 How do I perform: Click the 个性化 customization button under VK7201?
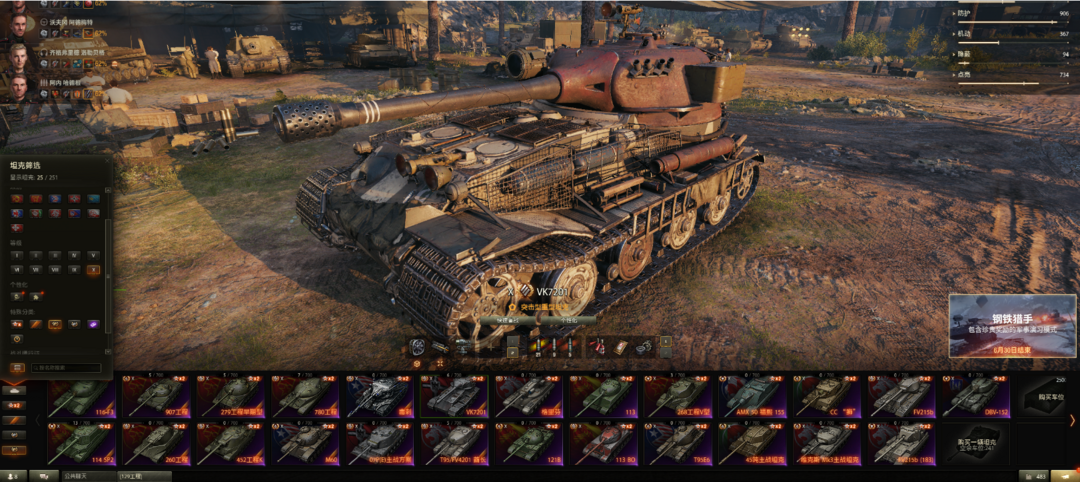coord(568,320)
